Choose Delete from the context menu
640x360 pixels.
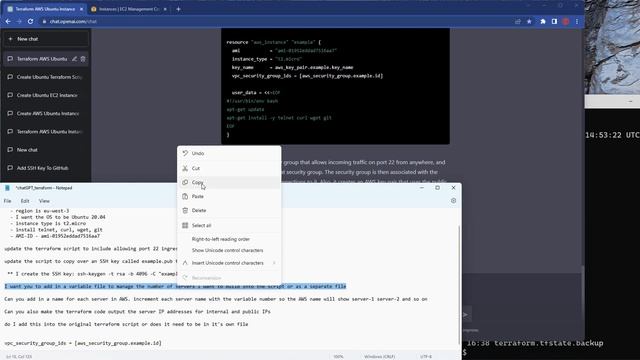pos(229,210)
